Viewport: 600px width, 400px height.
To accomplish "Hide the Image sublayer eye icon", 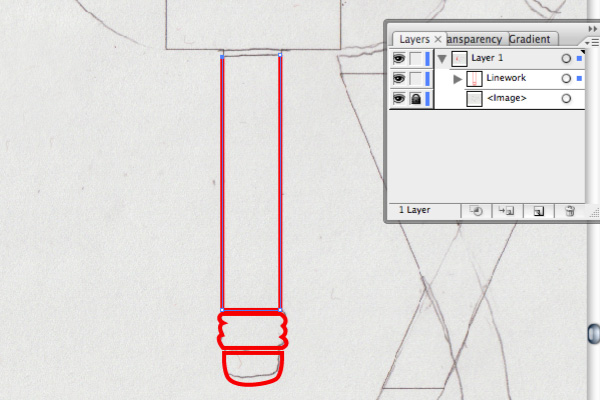I will [x=399, y=98].
